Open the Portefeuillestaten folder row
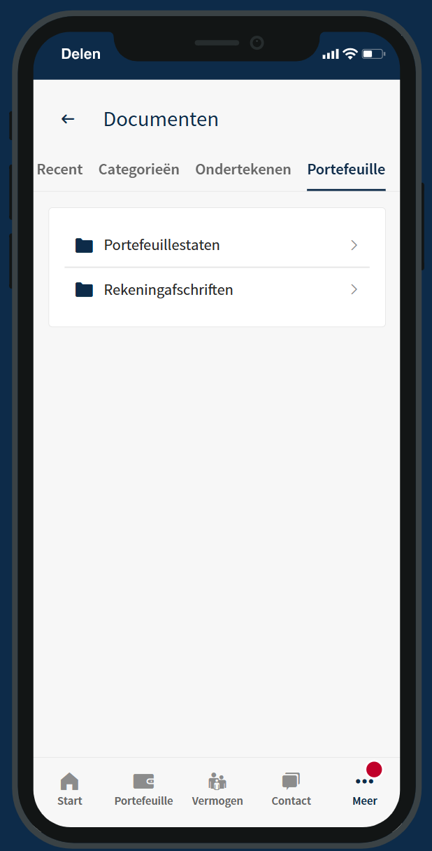 tap(217, 245)
